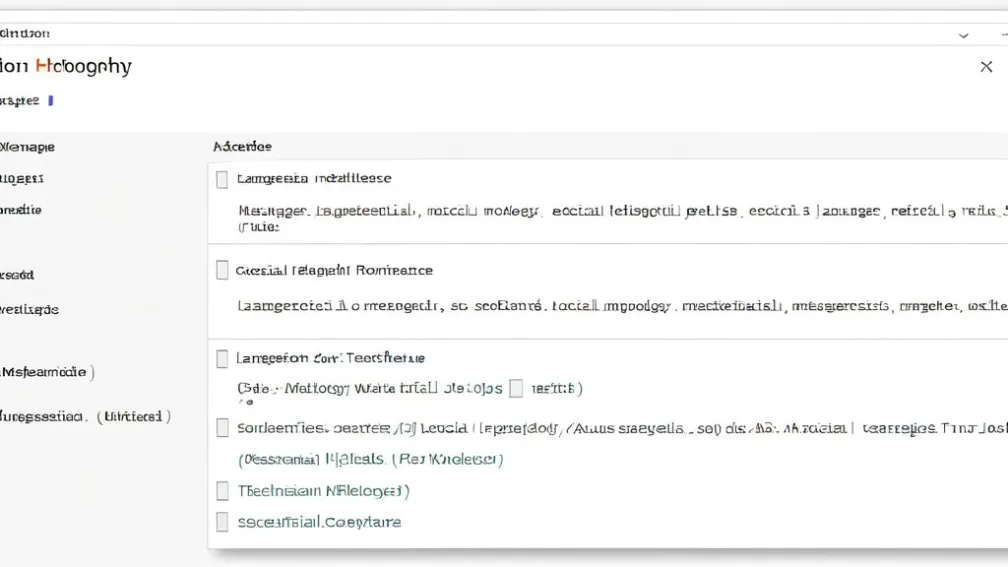Check the box next to 'Sordaemfies'
Image resolution: width=1008 pixels, height=567 pixels.
pos(222,428)
